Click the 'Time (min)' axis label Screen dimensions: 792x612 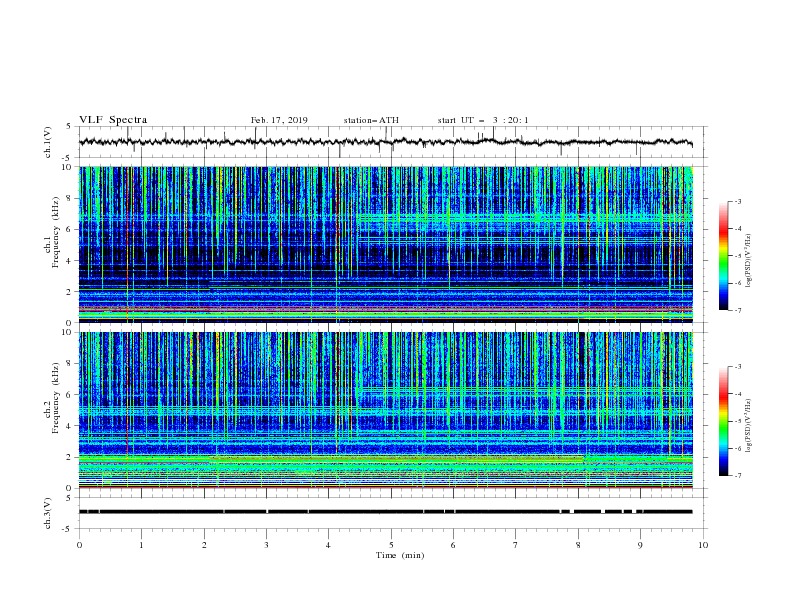(400, 555)
